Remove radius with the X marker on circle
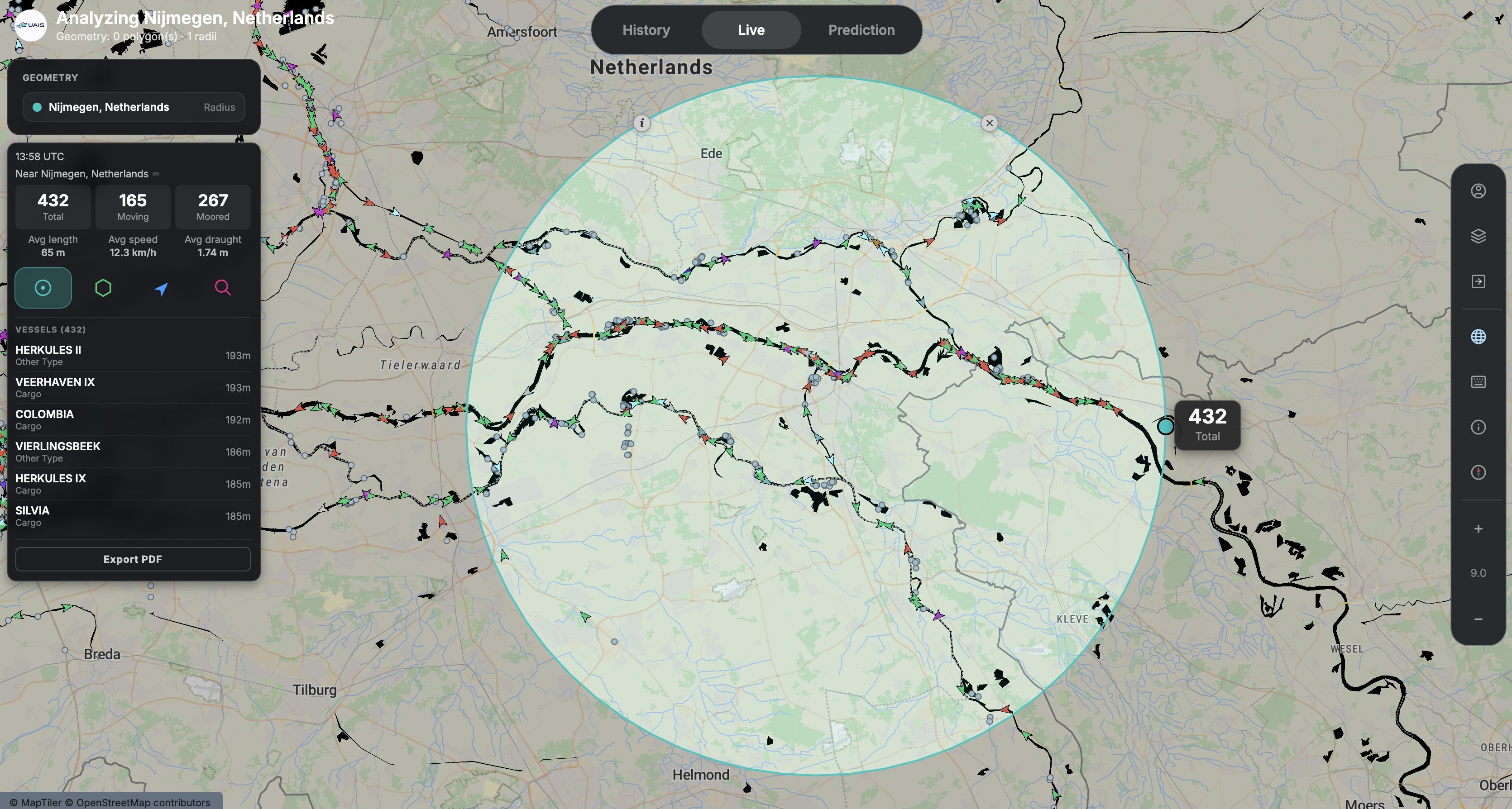1512x809 pixels. [x=989, y=123]
